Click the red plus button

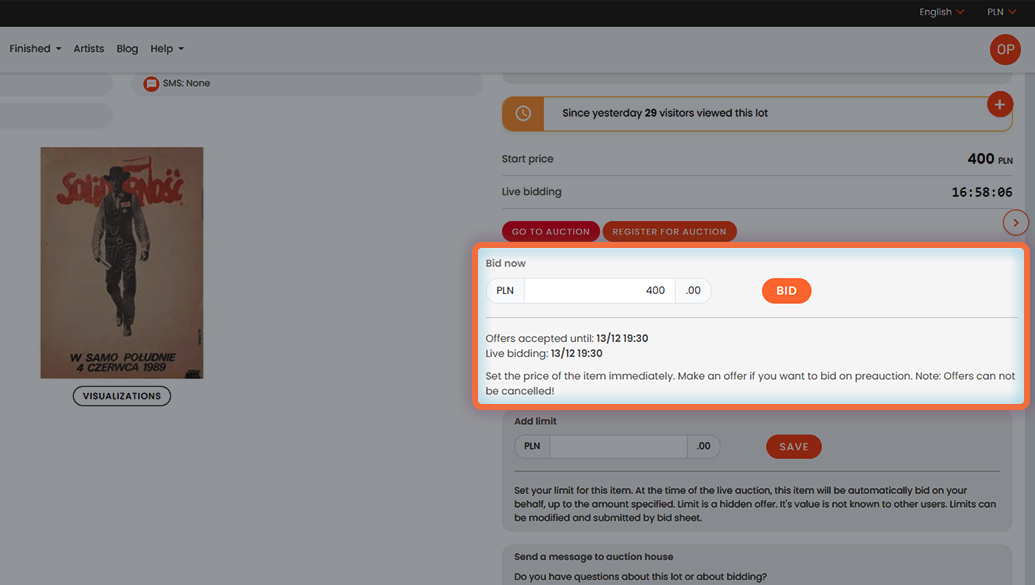[x=999, y=104]
